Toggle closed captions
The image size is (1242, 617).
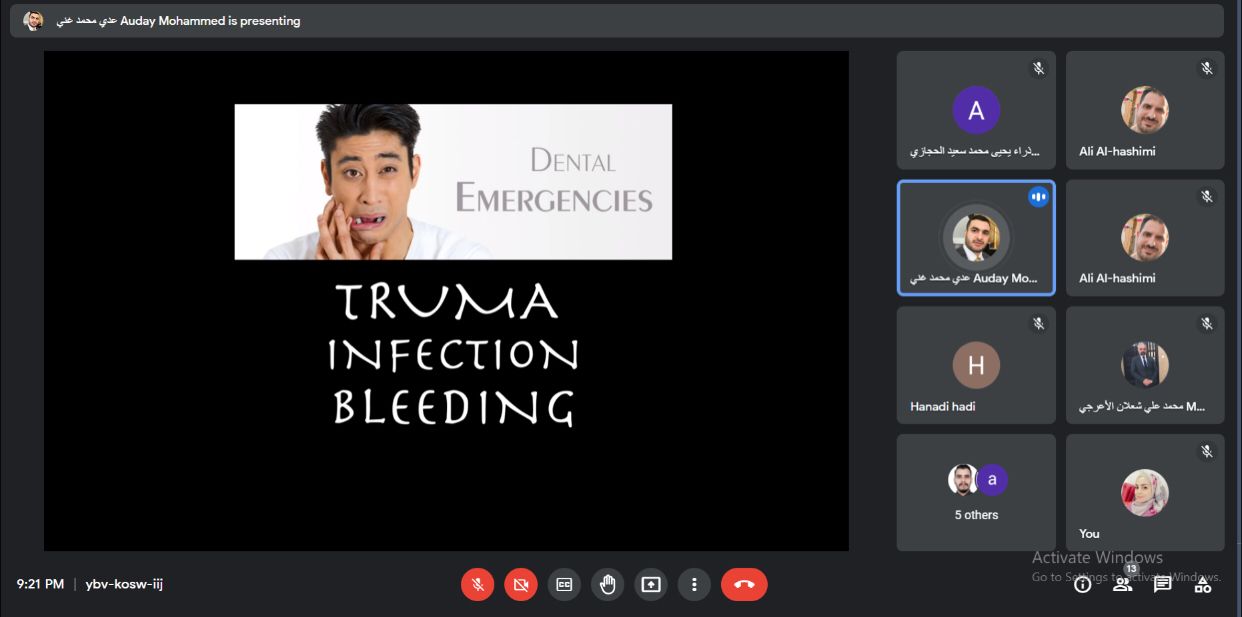coord(564,585)
